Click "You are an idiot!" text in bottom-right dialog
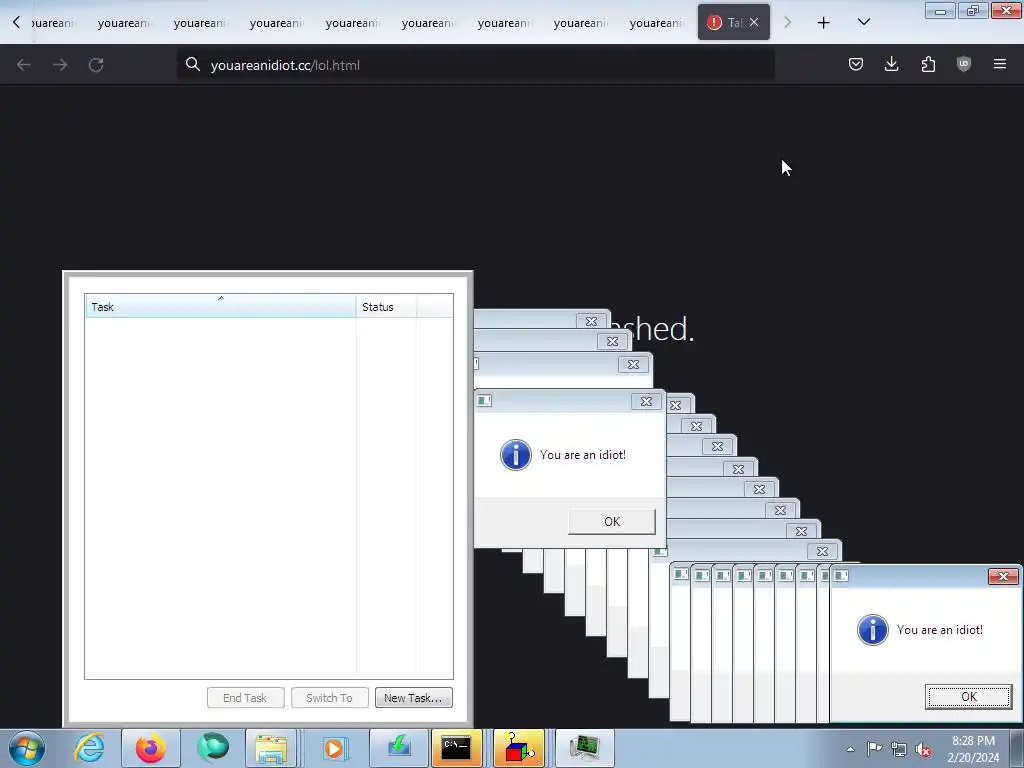1024x768 pixels. point(939,630)
